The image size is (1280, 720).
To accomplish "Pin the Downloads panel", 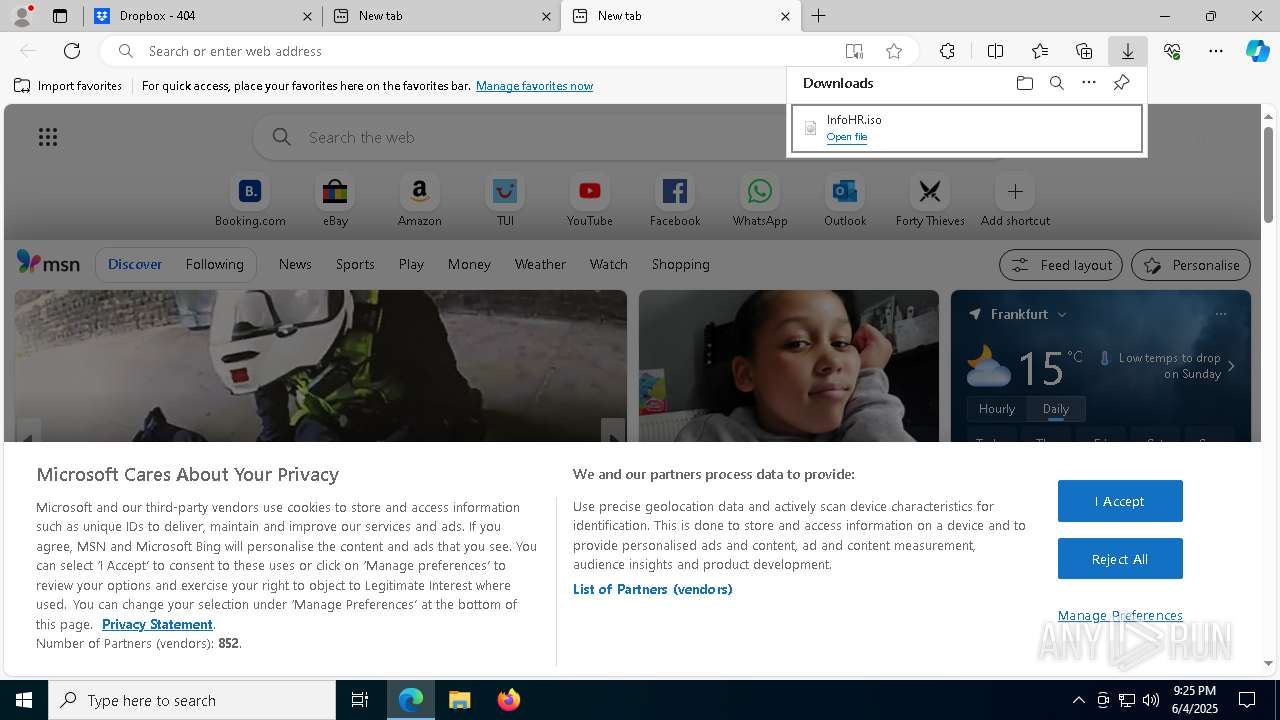I will [1121, 83].
